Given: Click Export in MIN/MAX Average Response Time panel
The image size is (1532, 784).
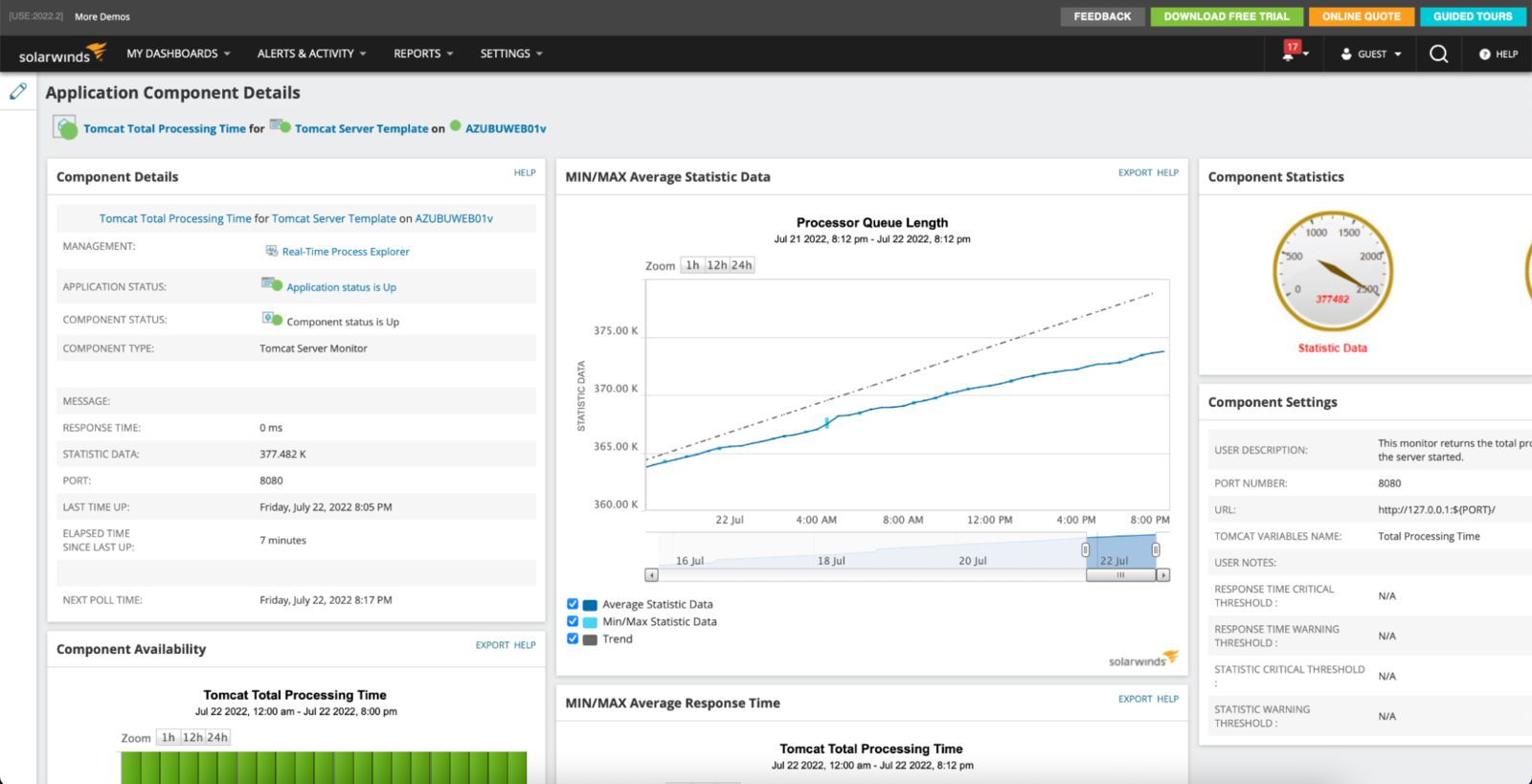Looking at the screenshot, I should pyautogui.click(x=1136, y=699).
